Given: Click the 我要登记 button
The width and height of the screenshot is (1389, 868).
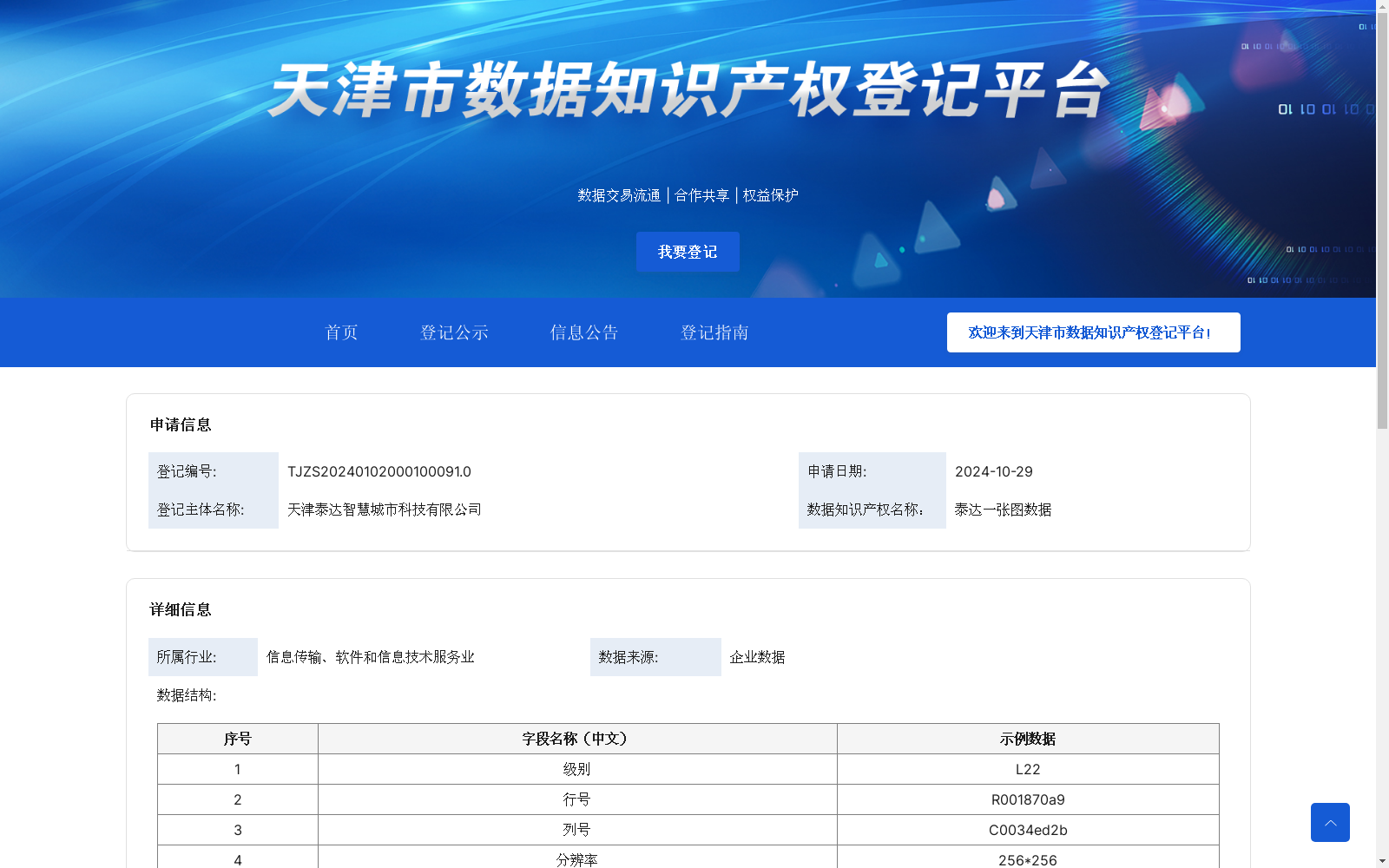Looking at the screenshot, I should [x=688, y=252].
